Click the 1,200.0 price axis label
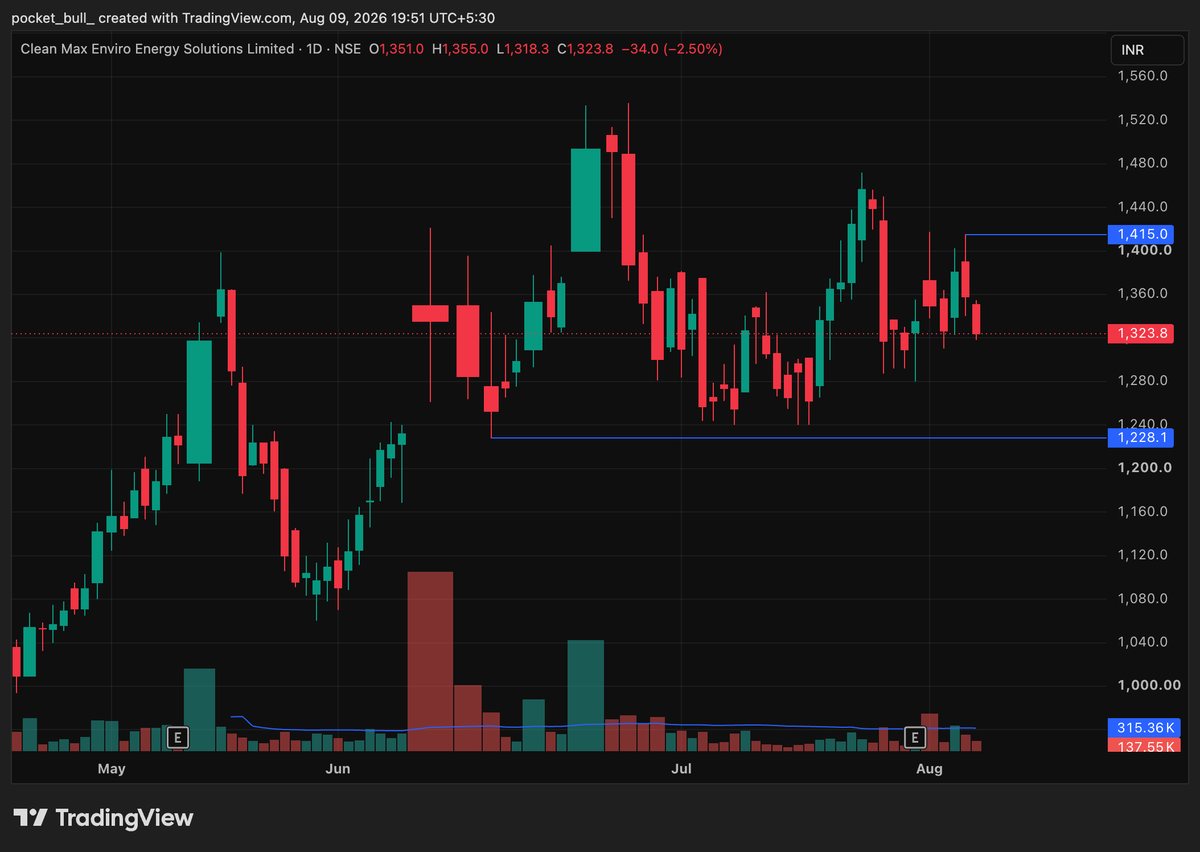 (1144, 468)
